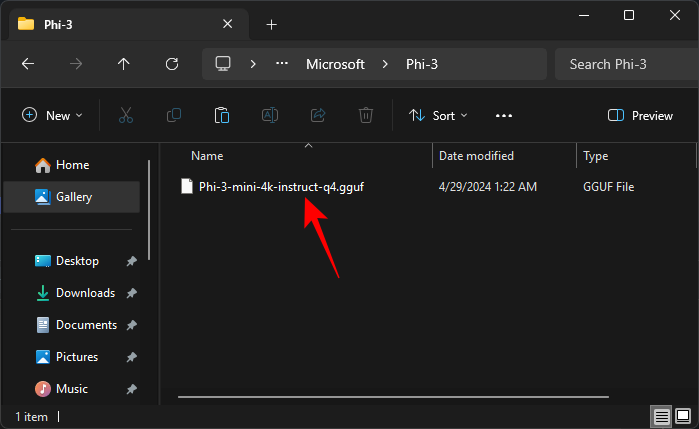699x429 pixels.
Task: Go forward with the right arrow
Action: tap(76, 64)
